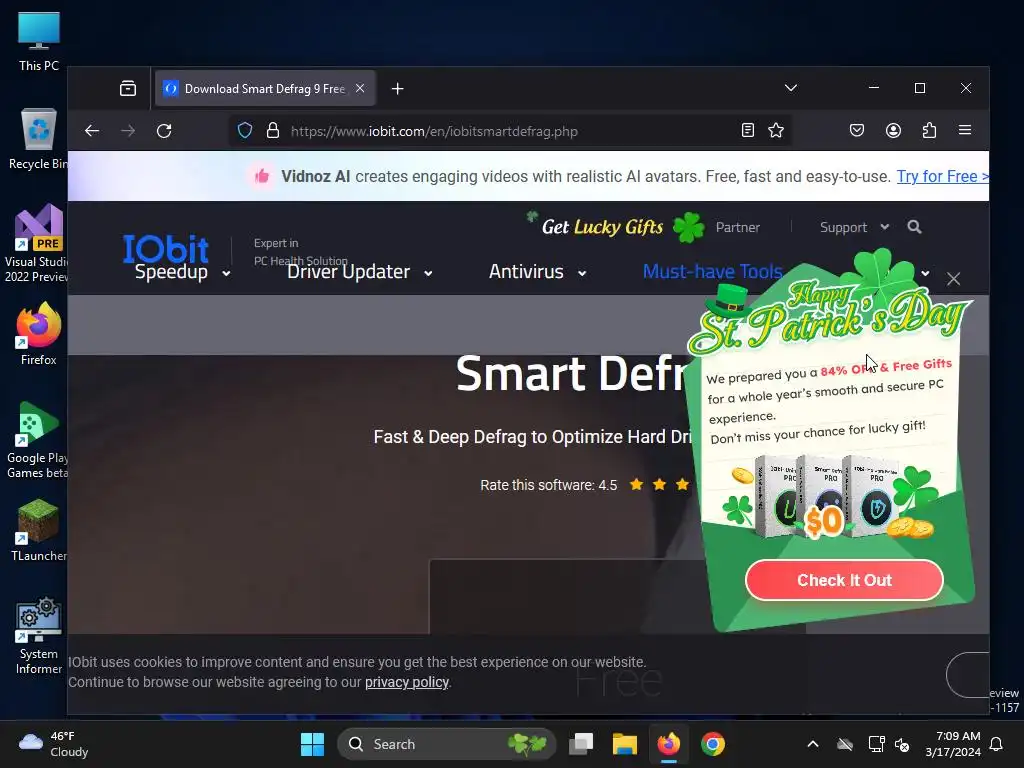The width and height of the screenshot is (1024, 768).
Task: Select the Download Smart Defrag 9 Free tab
Action: [264, 88]
